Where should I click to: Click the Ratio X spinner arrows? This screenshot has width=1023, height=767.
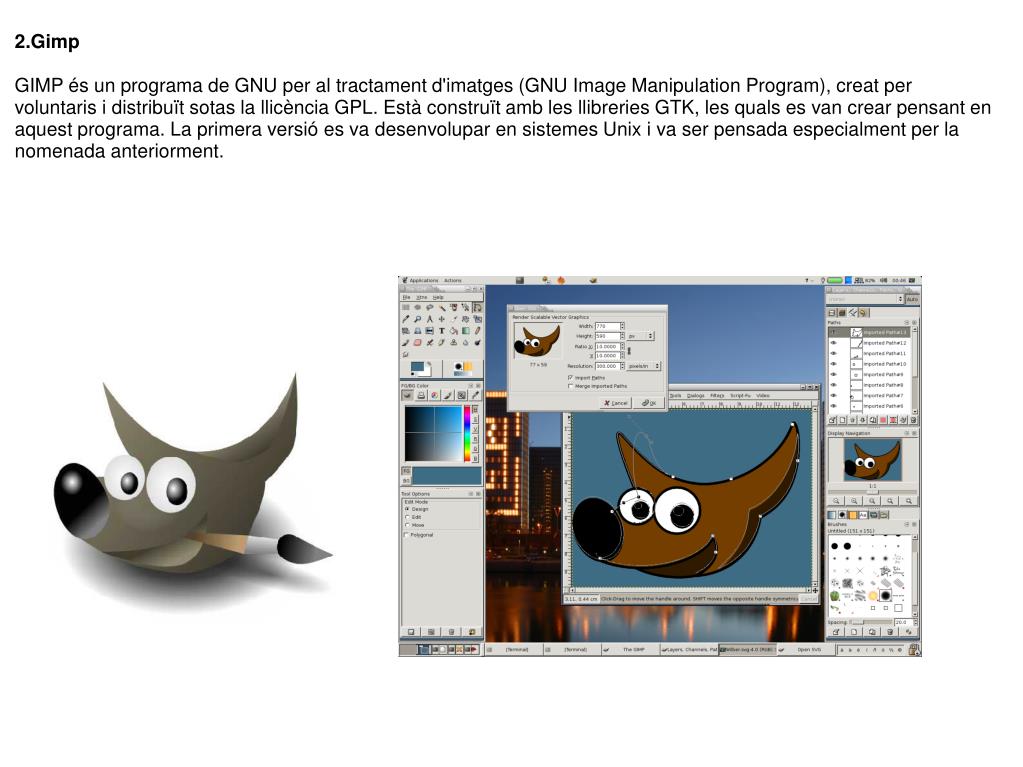(x=622, y=346)
